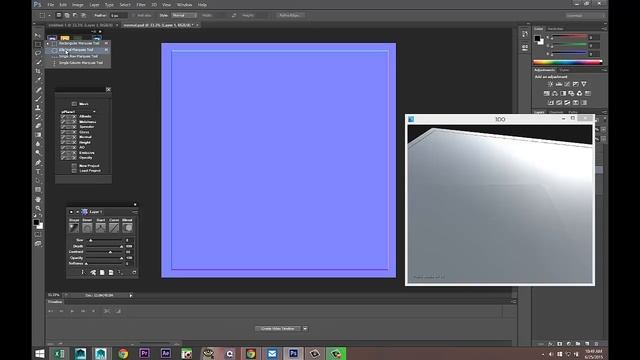Select the Clone Stamp tool

(x=38, y=108)
